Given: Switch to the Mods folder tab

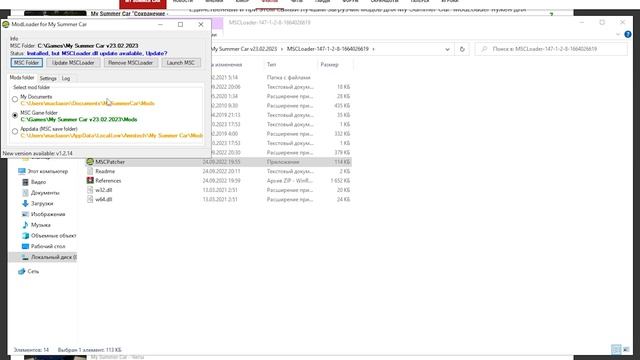Looking at the screenshot, I should tap(22, 78).
